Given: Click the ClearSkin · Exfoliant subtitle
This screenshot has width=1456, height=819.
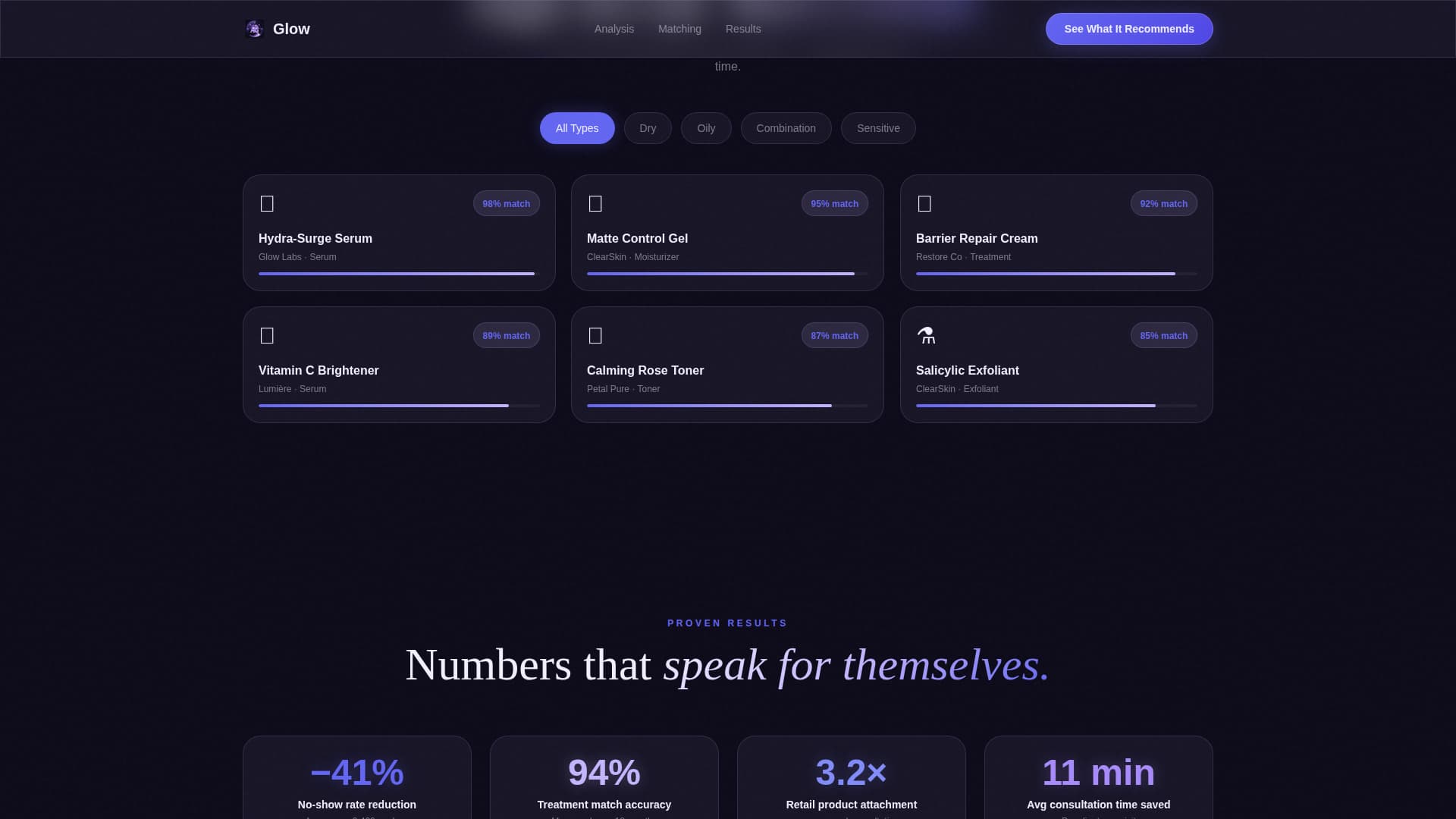Looking at the screenshot, I should pos(957,389).
